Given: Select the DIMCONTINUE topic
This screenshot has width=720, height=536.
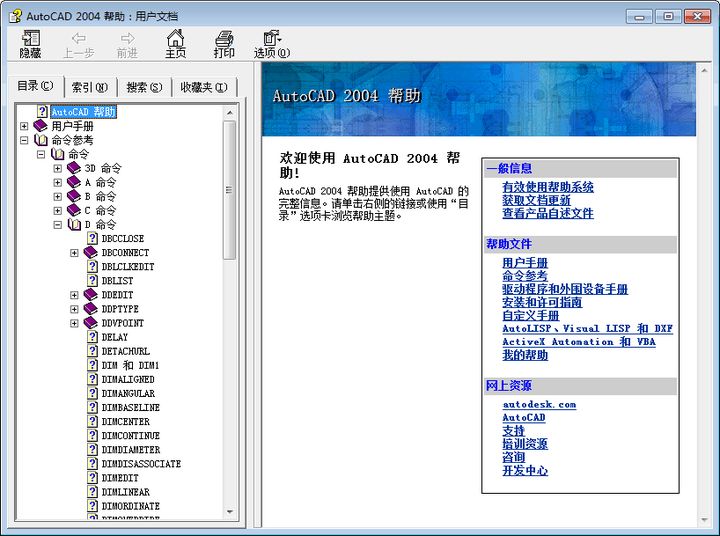Looking at the screenshot, I should 130,435.
